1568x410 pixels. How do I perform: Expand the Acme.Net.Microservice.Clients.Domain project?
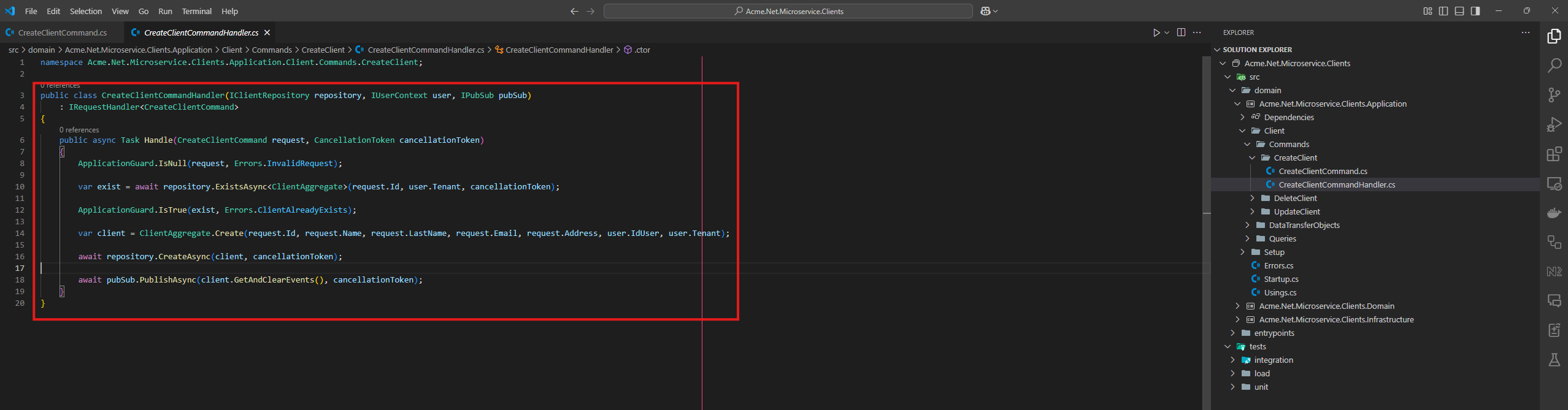[1237, 306]
